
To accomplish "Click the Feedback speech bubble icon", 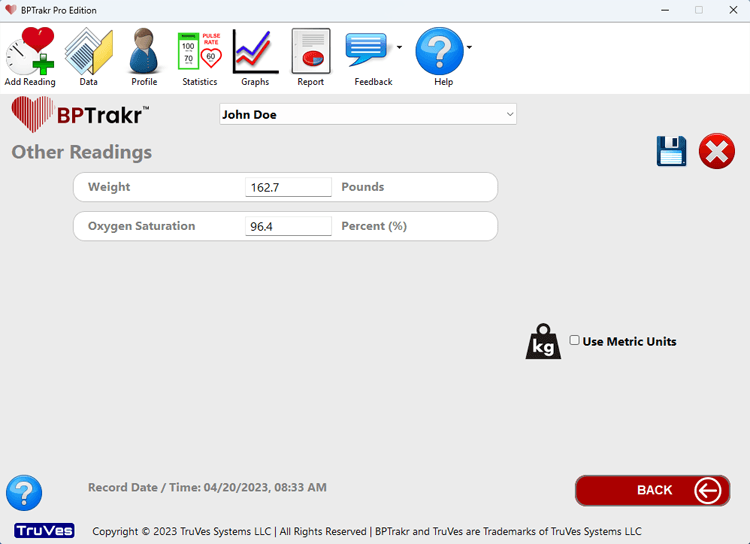I will (368, 50).
